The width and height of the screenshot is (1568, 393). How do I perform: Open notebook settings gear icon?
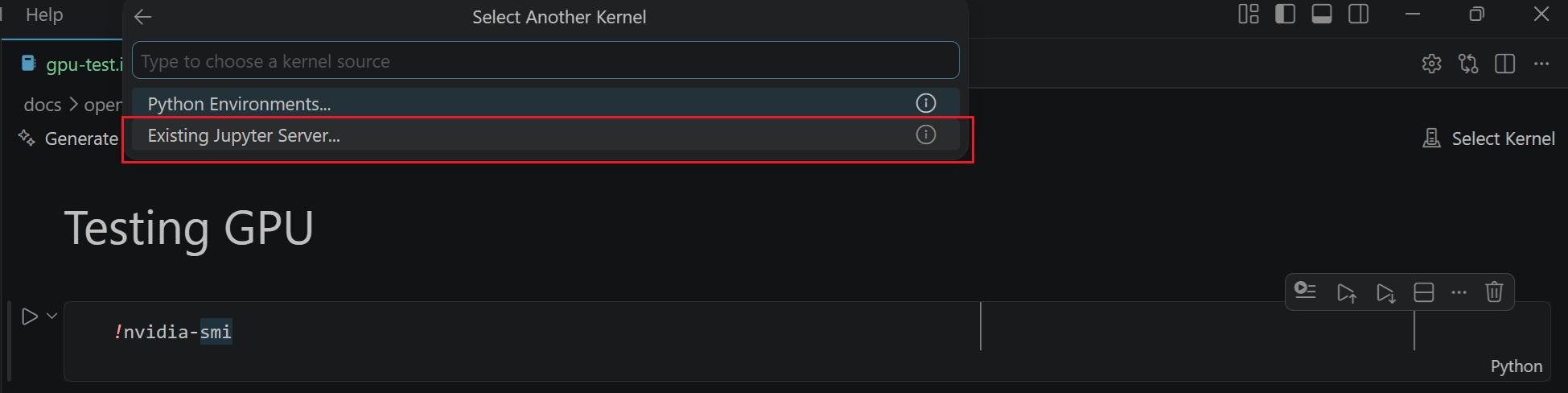[1431, 64]
